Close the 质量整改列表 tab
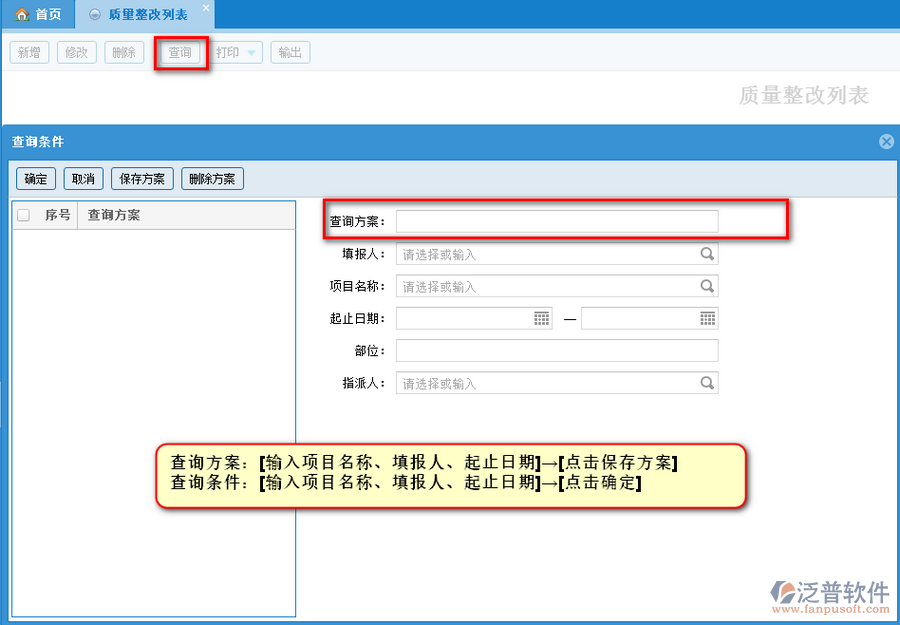The height and width of the screenshot is (625, 900). coord(206,8)
